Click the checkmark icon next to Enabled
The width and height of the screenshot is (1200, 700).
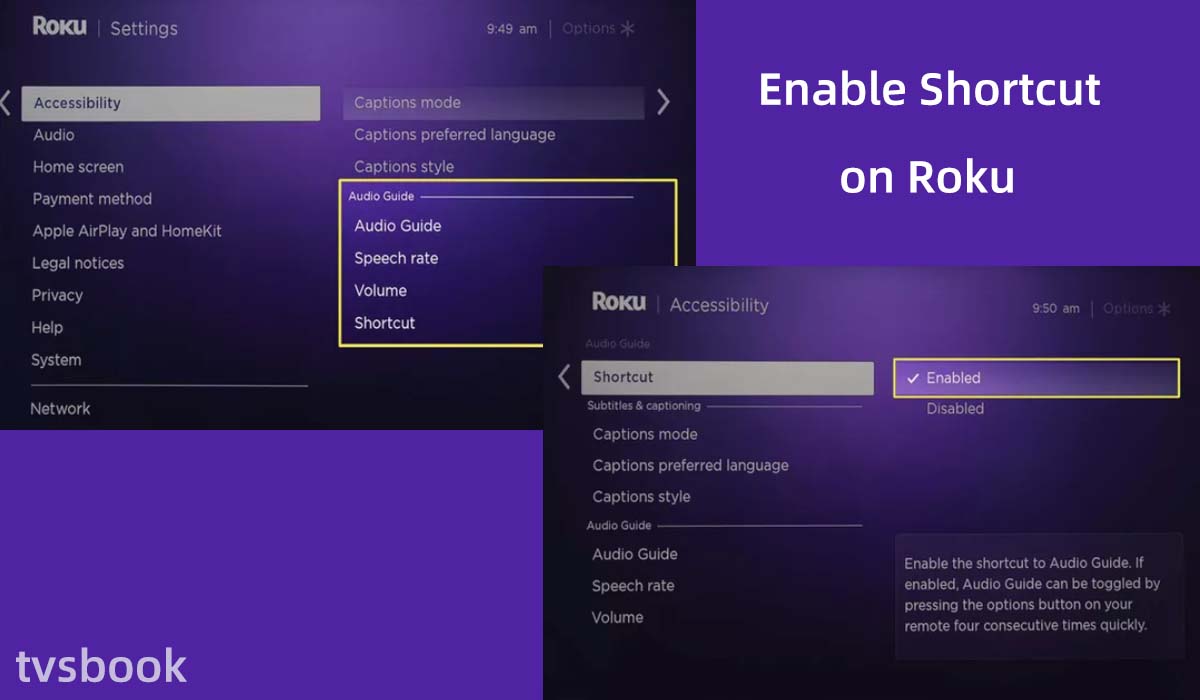pyautogui.click(x=912, y=378)
